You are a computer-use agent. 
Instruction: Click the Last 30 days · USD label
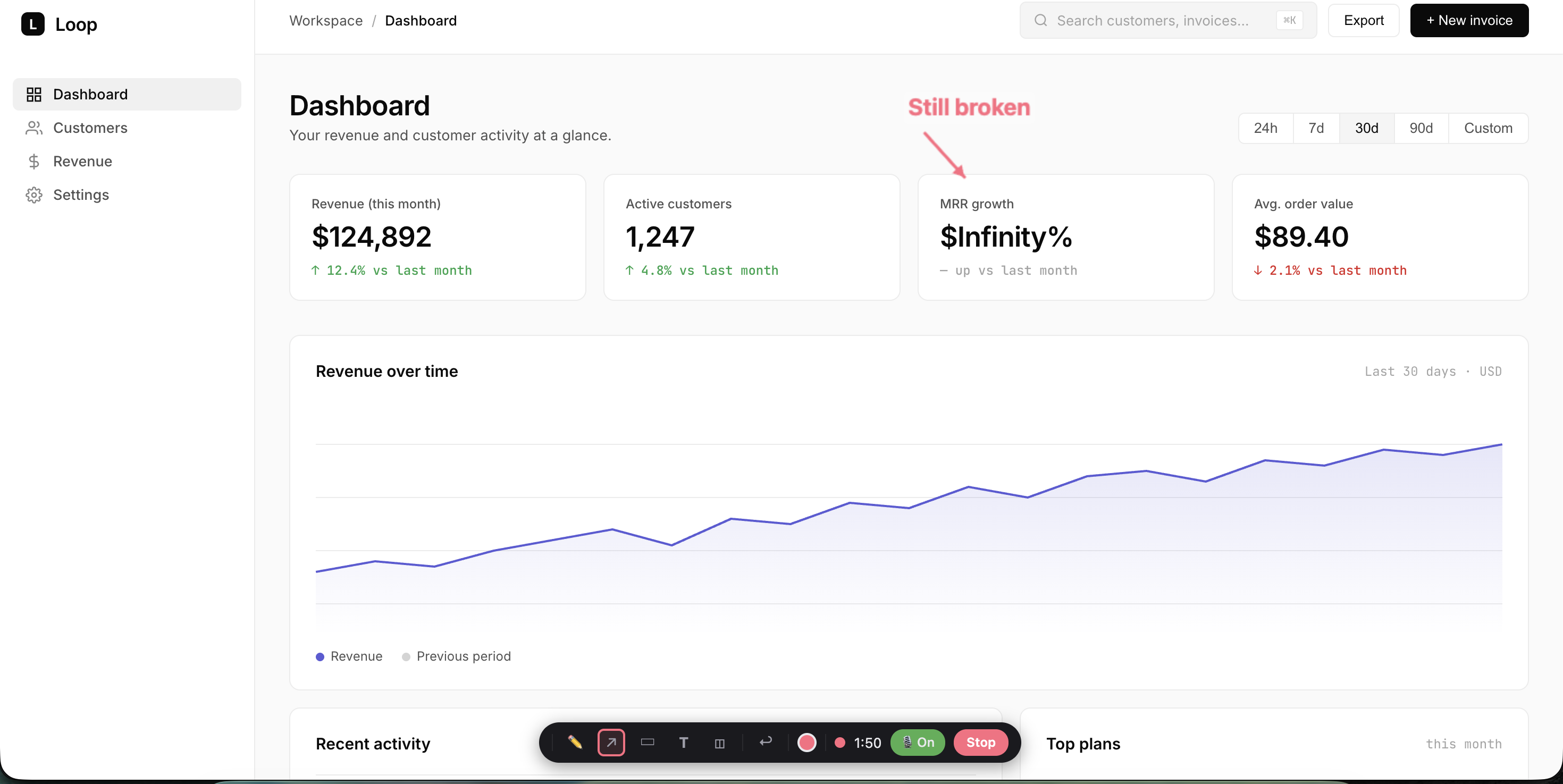pyautogui.click(x=1433, y=372)
